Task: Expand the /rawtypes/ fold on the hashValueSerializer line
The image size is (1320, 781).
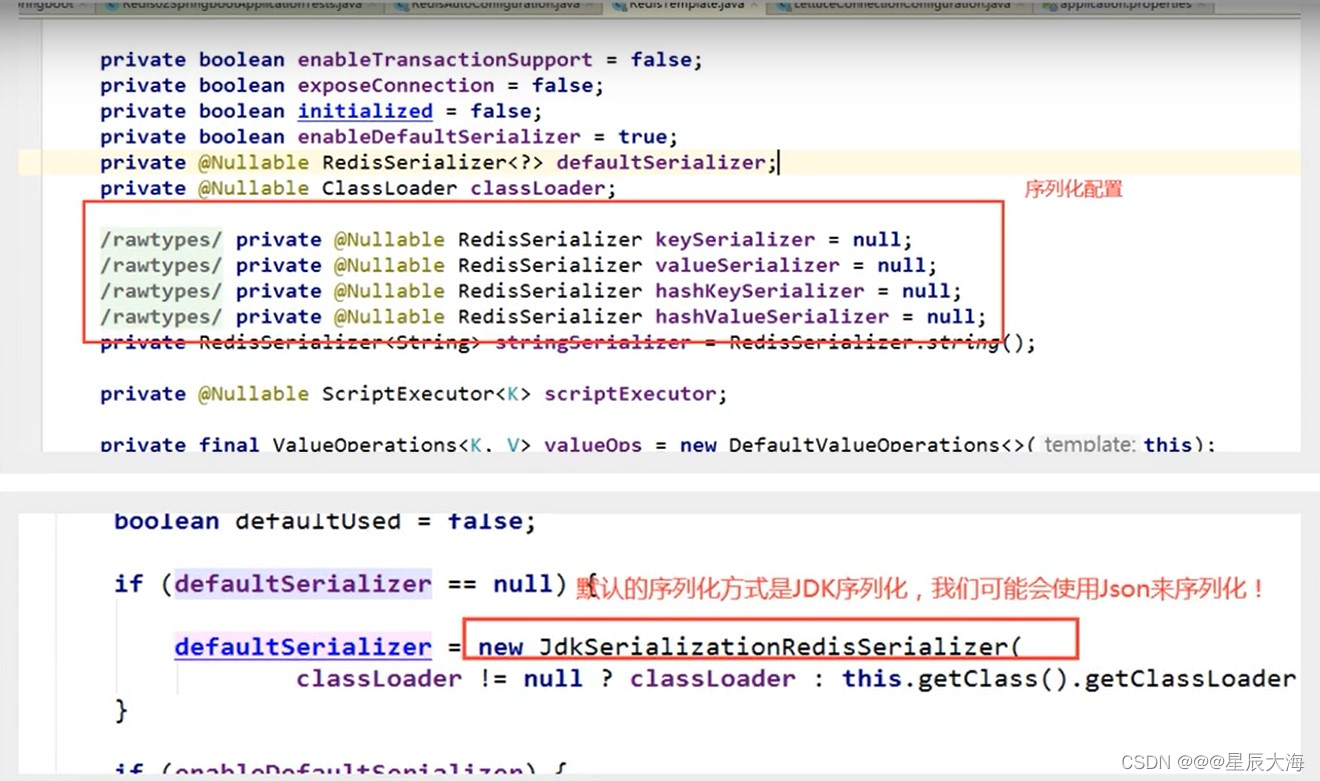Action: 161,317
